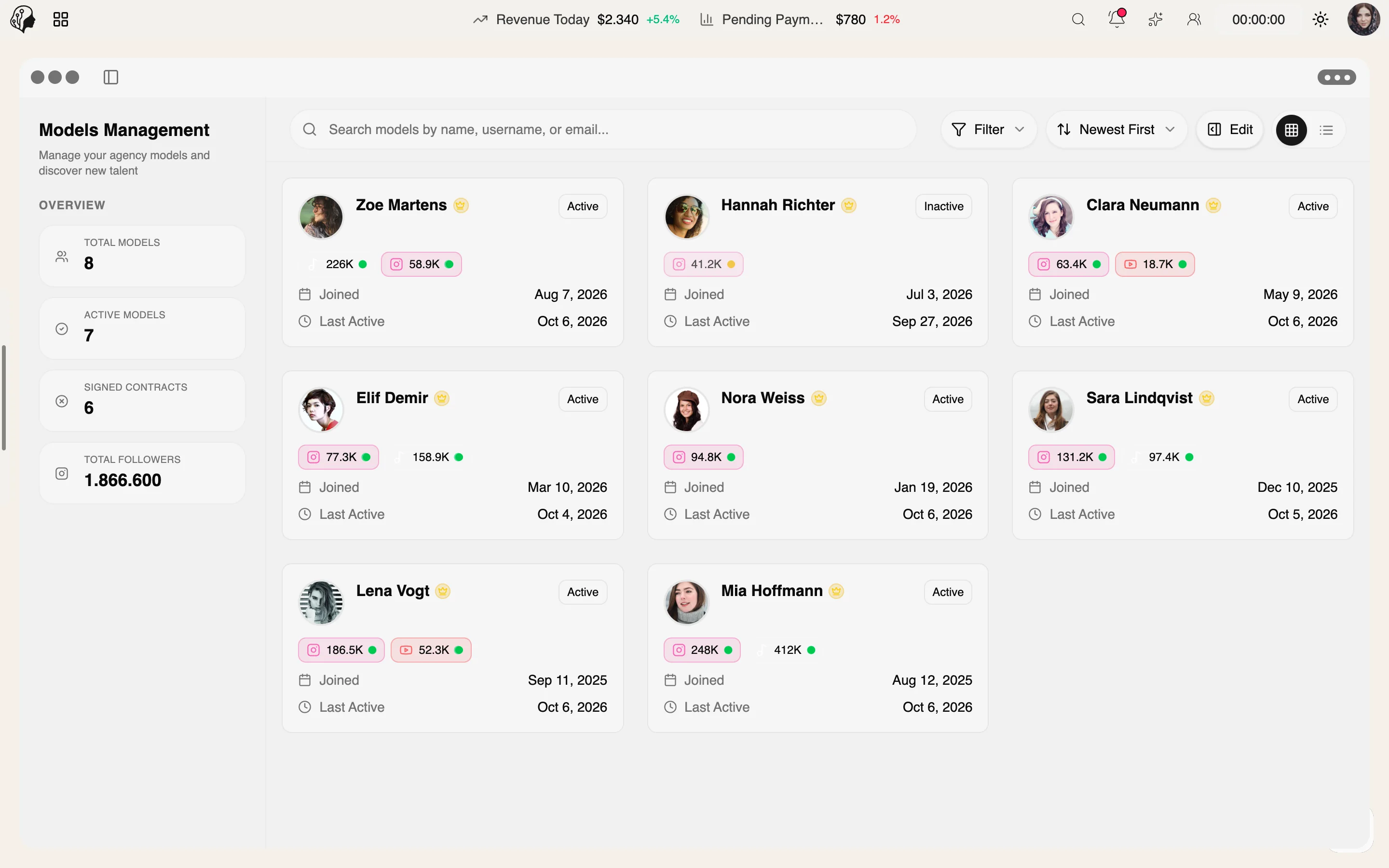The image size is (1389, 868).
Task: Open Lena Vogt avatar photo
Action: pos(321,603)
